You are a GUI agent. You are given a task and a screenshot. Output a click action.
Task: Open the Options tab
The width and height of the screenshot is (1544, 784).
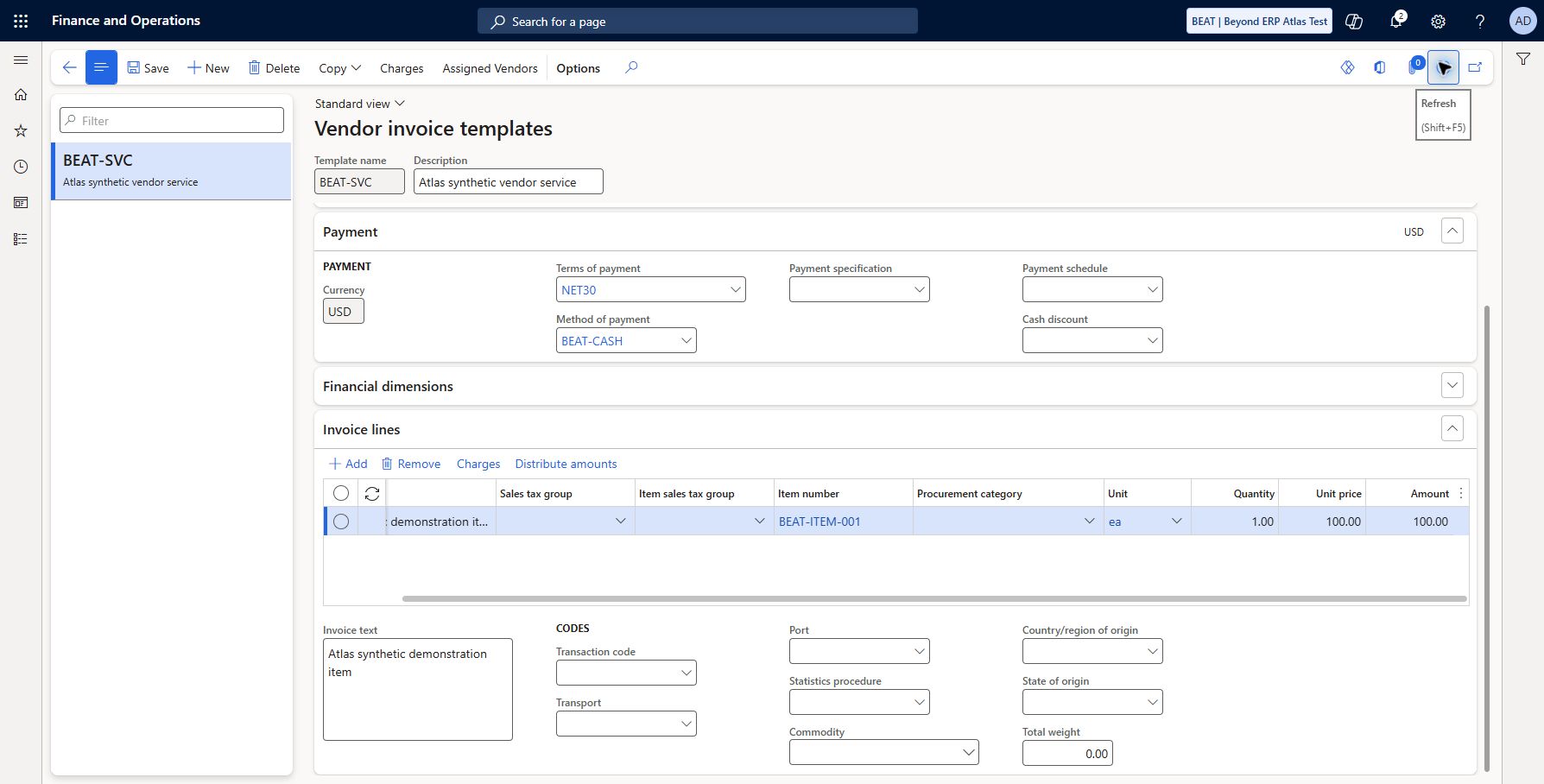578,68
